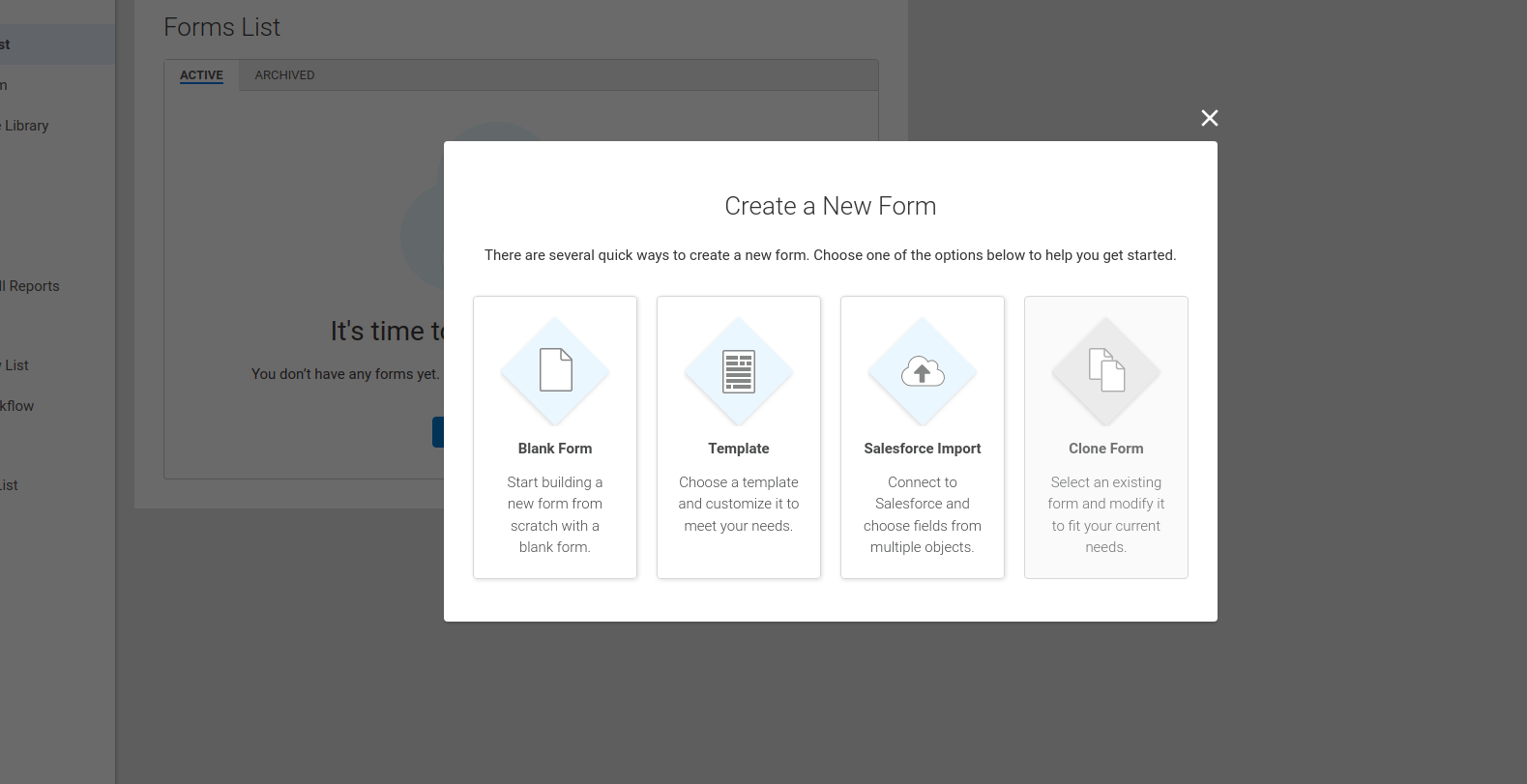The height and width of the screenshot is (784, 1527).
Task: Click the template document icon
Action: [x=739, y=372]
